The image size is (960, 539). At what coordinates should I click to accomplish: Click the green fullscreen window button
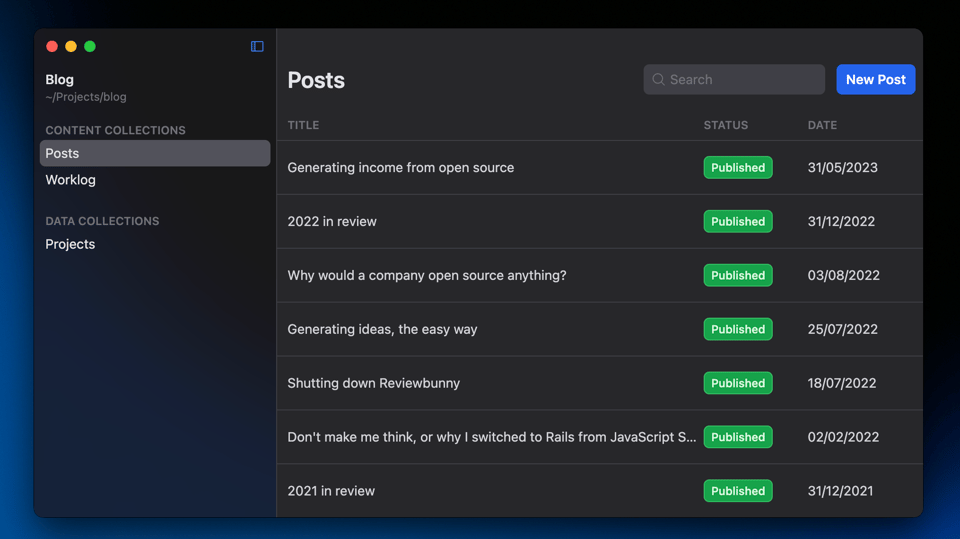pyautogui.click(x=90, y=47)
